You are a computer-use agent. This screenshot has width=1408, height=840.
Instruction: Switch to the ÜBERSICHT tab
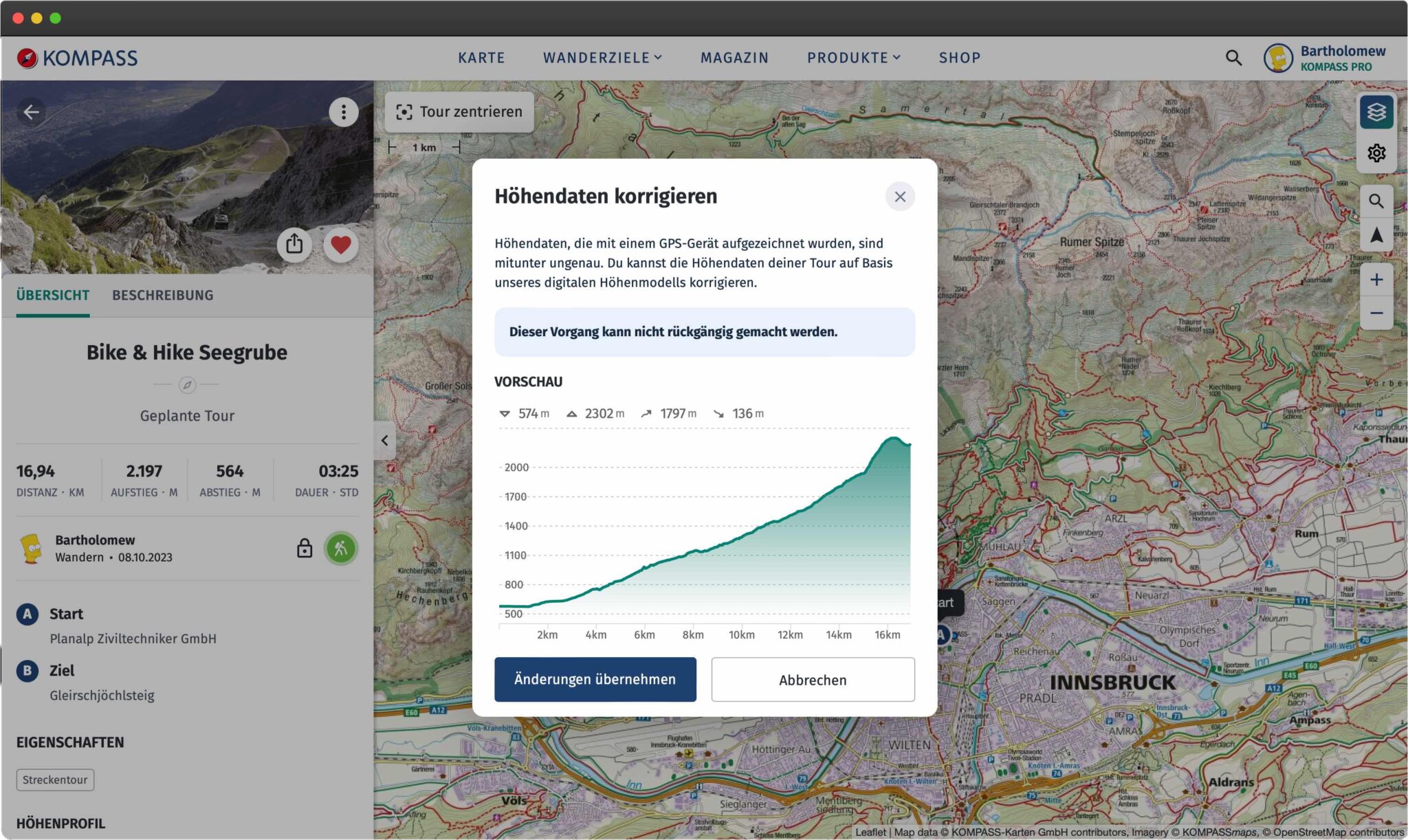pos(53,296)
